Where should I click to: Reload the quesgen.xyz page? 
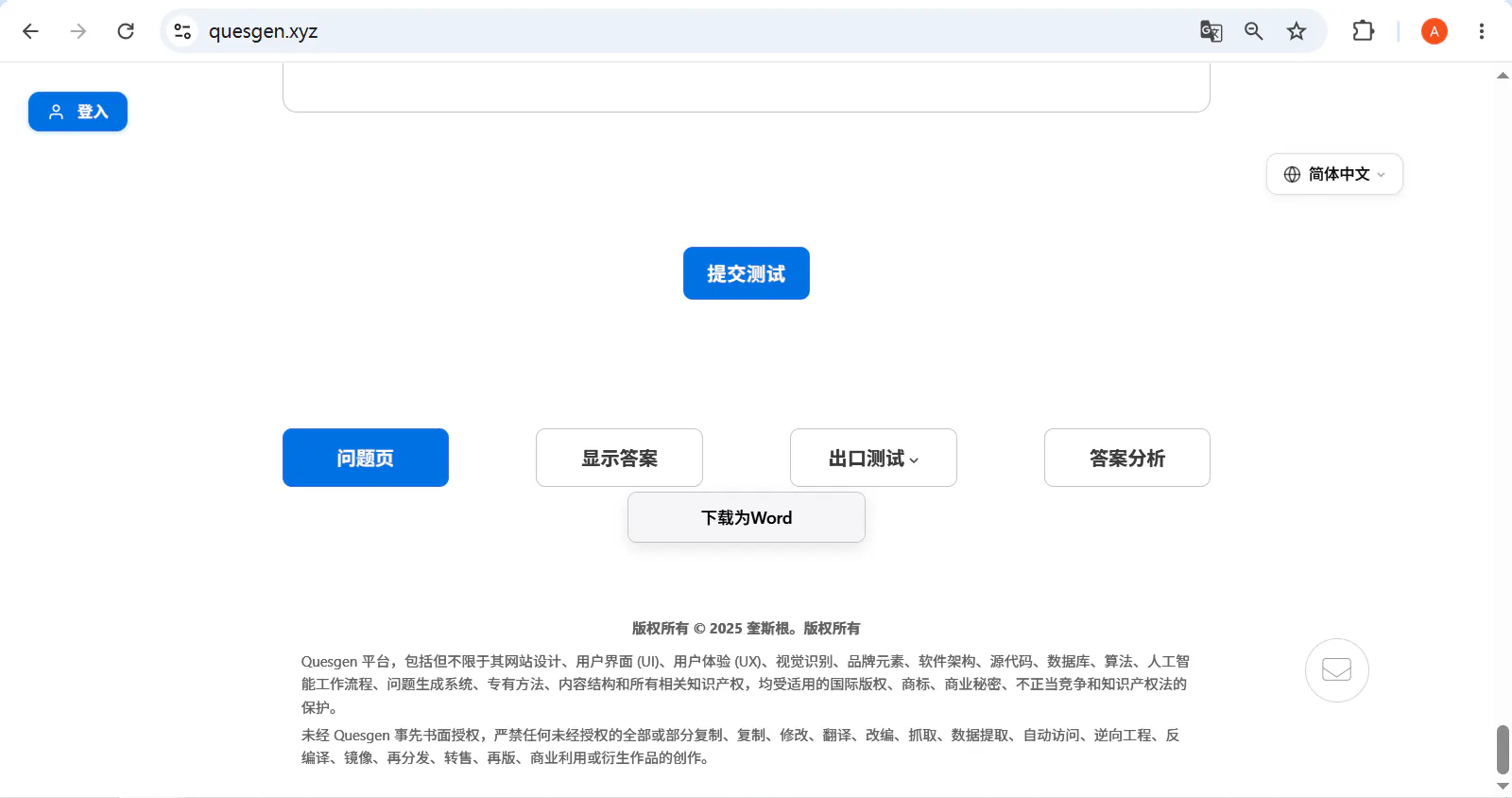pos(126,31)
